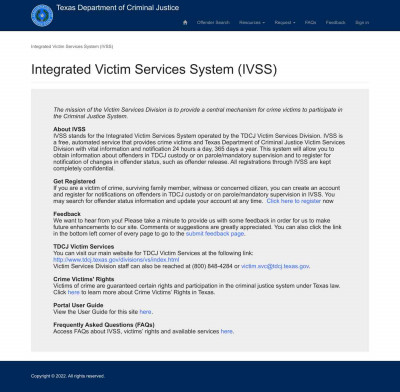Open Feedback from the top navigation

pos(335,22)
